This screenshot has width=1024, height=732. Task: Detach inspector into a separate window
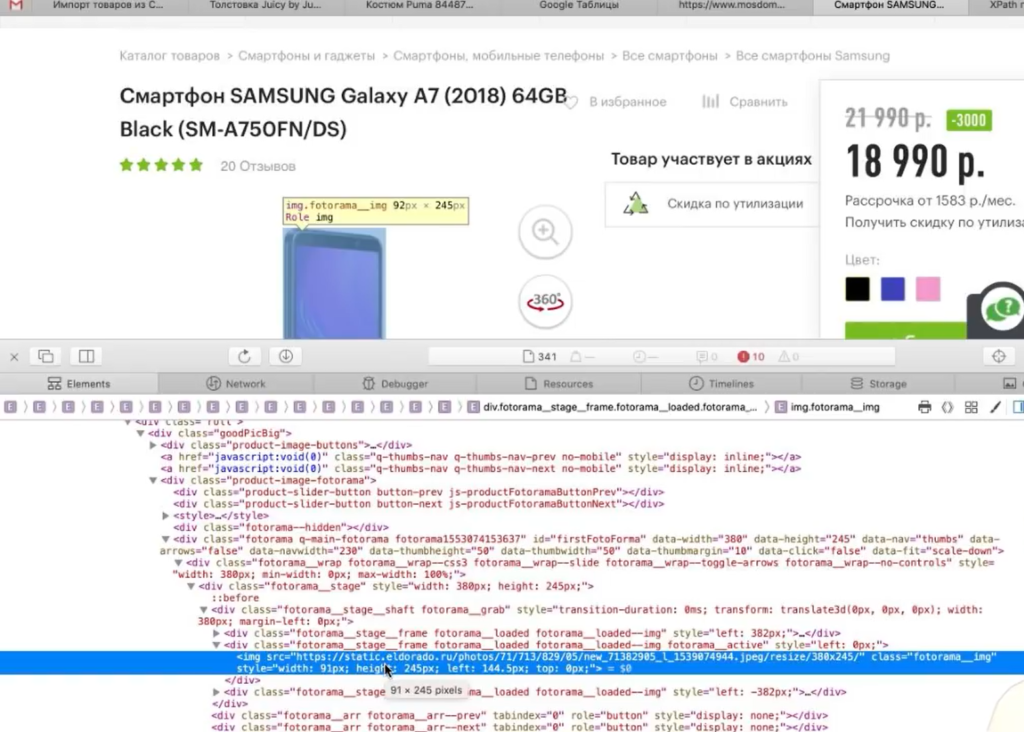(x=46, y=356)
